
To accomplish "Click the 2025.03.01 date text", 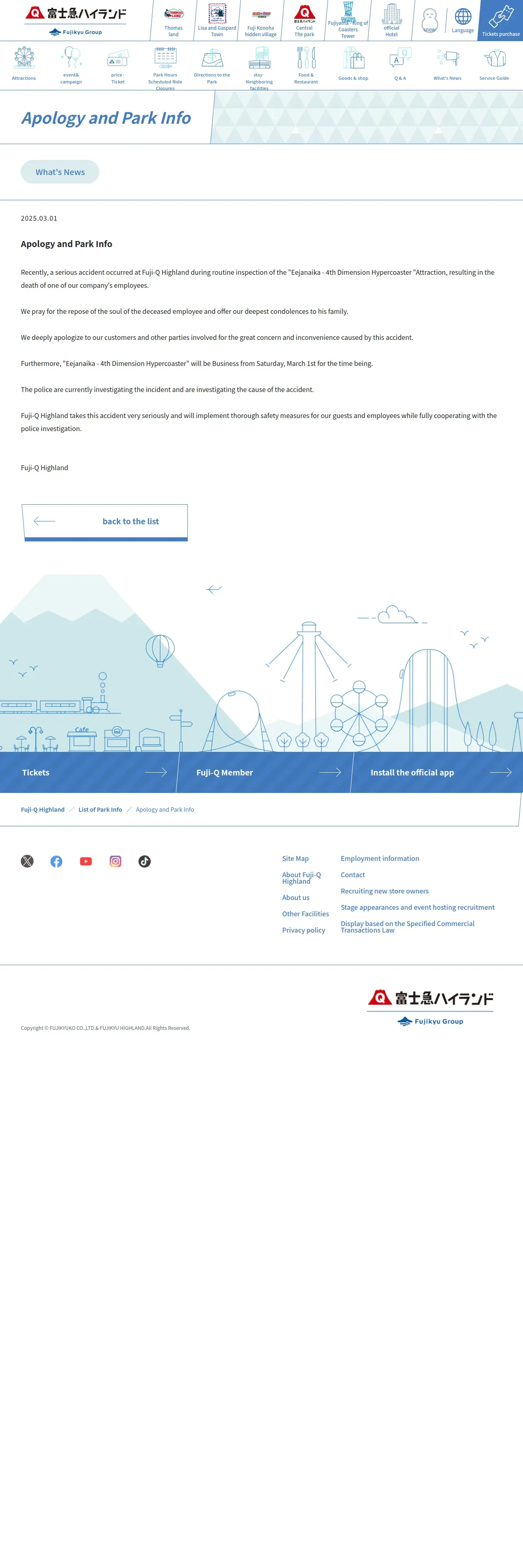I will click(x=39, y=218).
